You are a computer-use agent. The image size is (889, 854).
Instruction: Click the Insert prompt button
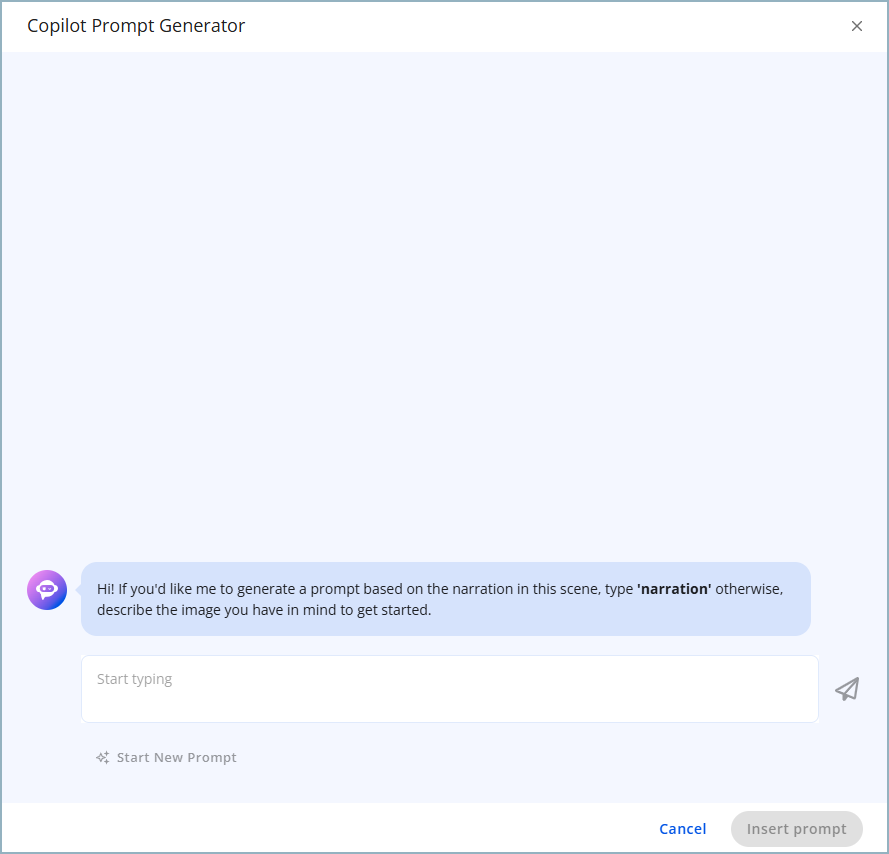(797, 829)
